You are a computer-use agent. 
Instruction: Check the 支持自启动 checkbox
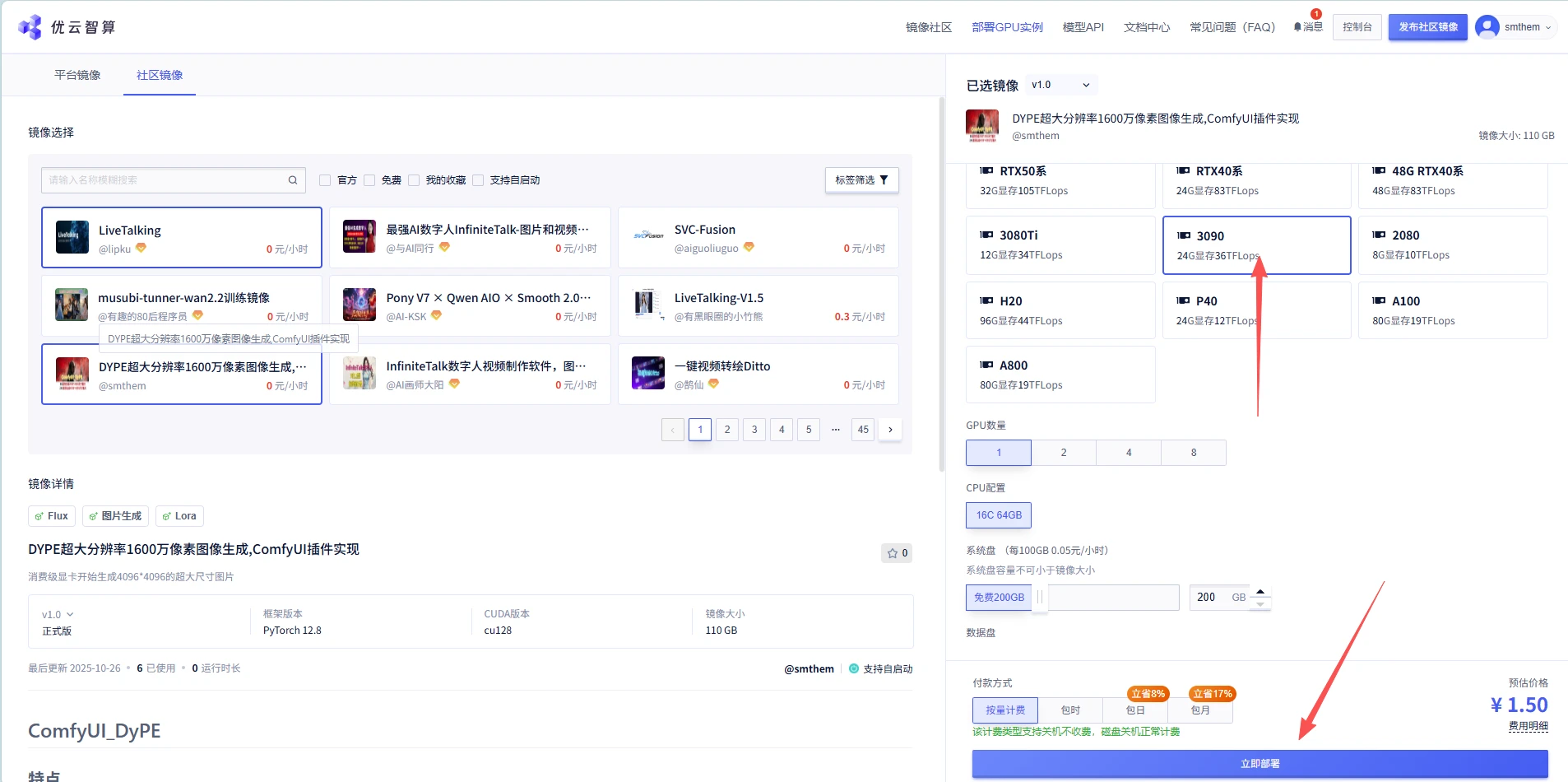click(x=478, y=180)
